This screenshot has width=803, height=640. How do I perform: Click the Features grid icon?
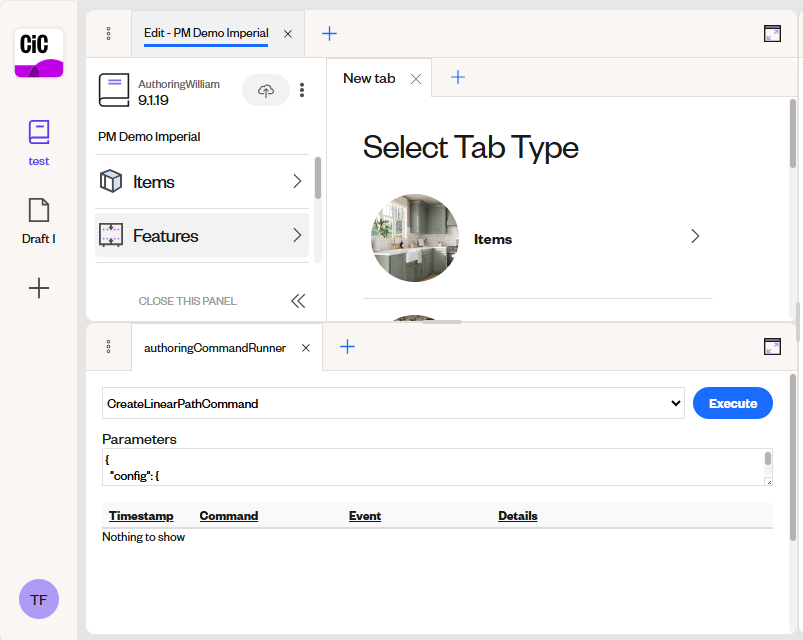pyautogui.click(x=111, y=236)
